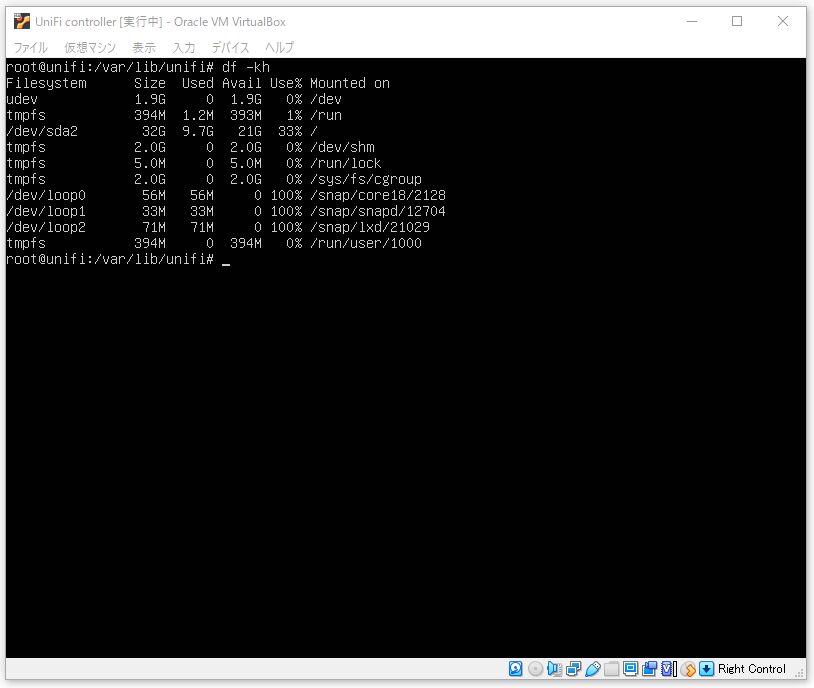Click the /dev/loop1 filesystem entry
The image size is (814, 688).
[x=46, y=211]
